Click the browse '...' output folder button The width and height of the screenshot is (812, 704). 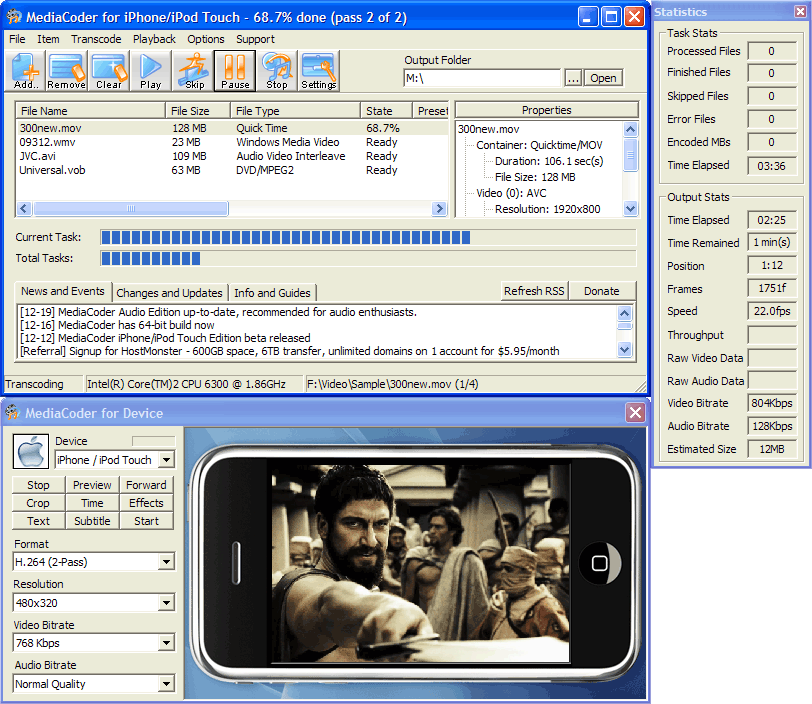tap(573, 78)
